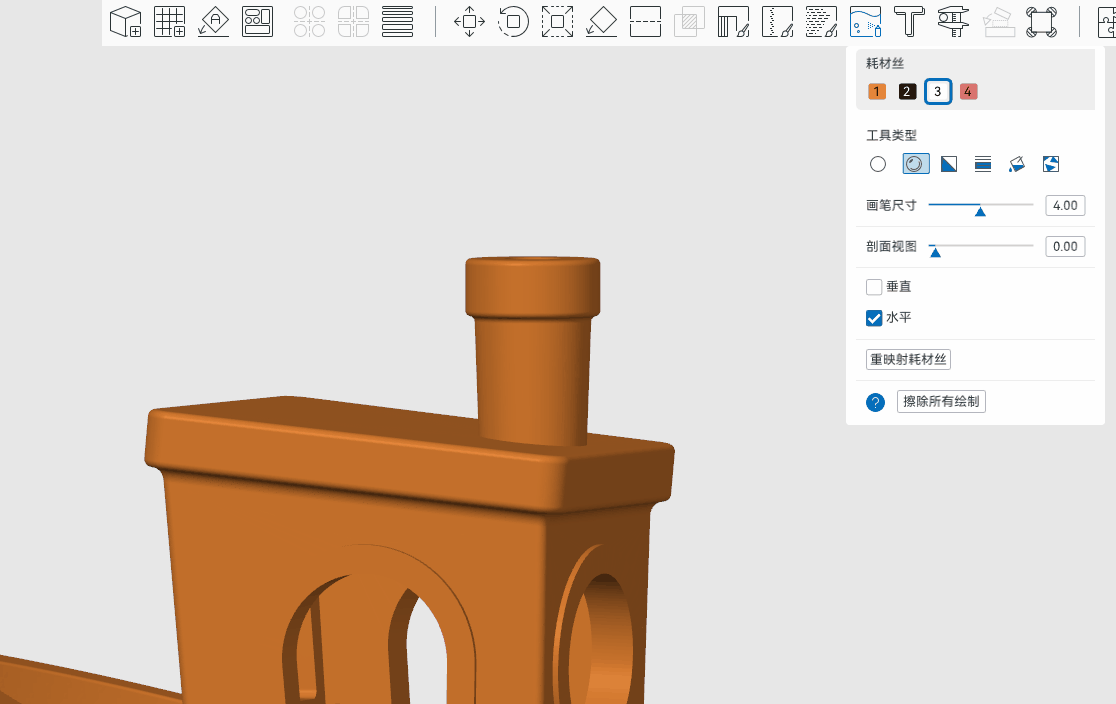Uncheck the 水平 horizontal checkbox
The image size is (1116, 704).
[874, 318]
